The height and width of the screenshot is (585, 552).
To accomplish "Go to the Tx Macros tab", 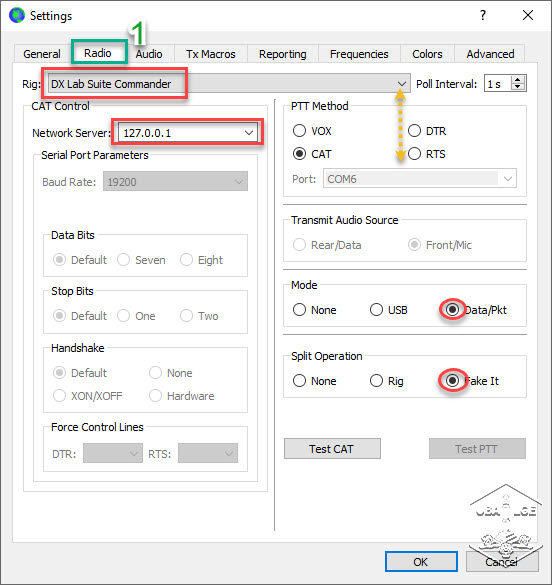I will click(211, 54).
